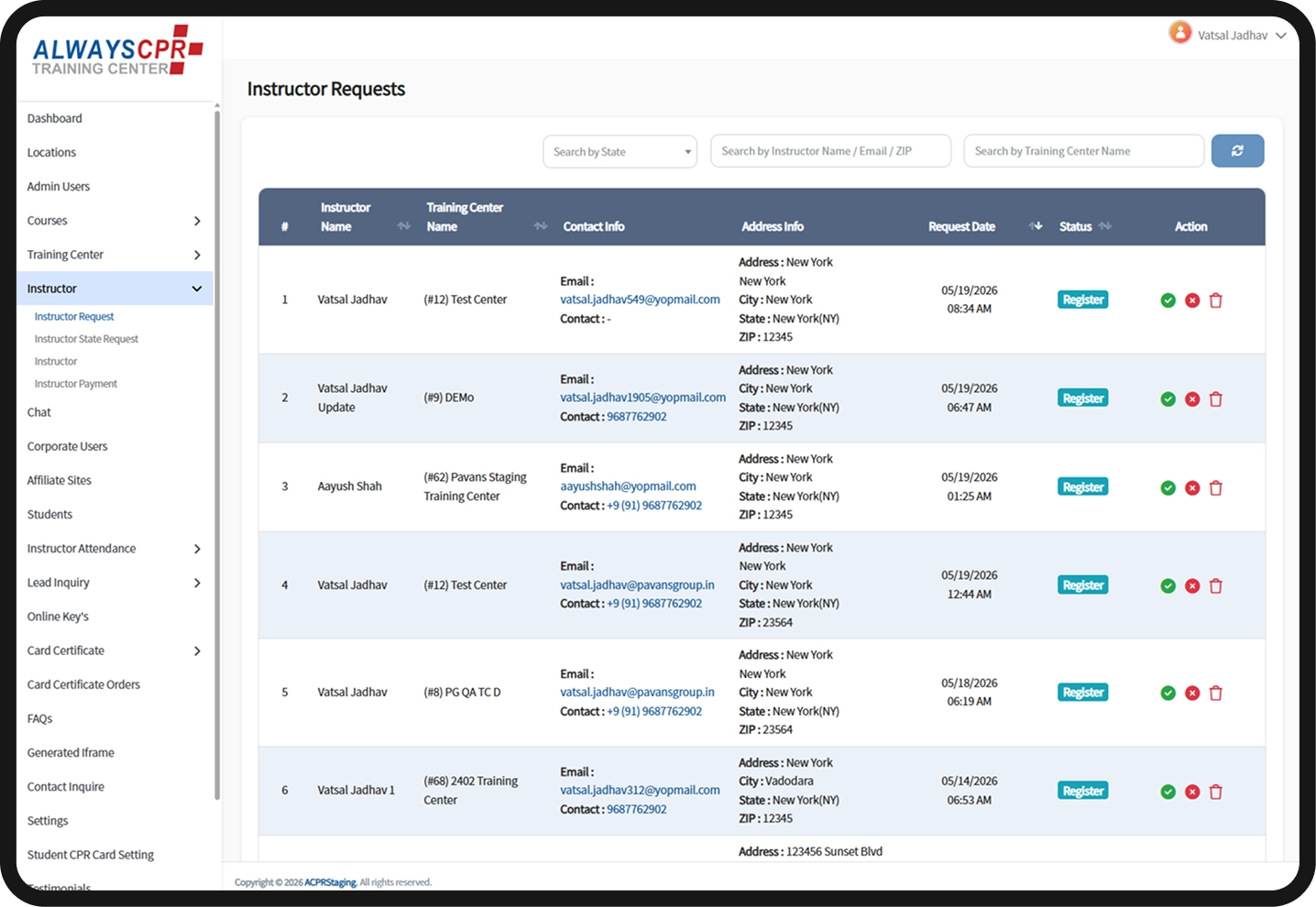Screen dimensions: 1316x907
Task: Click the blue refresh button beside search fields
Action: (x=1237, y=151)
